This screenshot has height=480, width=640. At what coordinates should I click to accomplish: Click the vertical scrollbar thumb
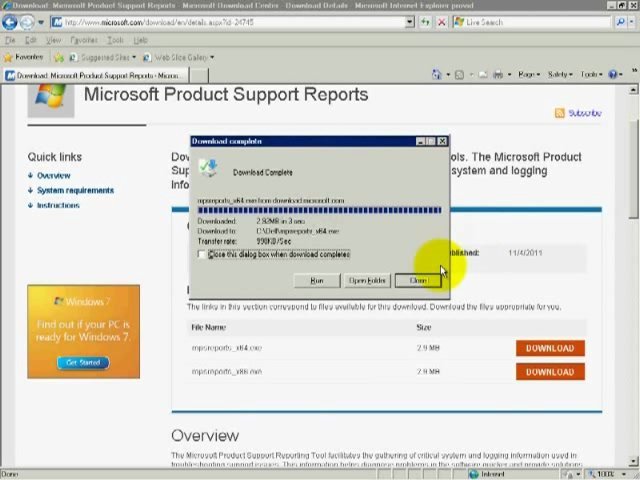click(633, 169)
